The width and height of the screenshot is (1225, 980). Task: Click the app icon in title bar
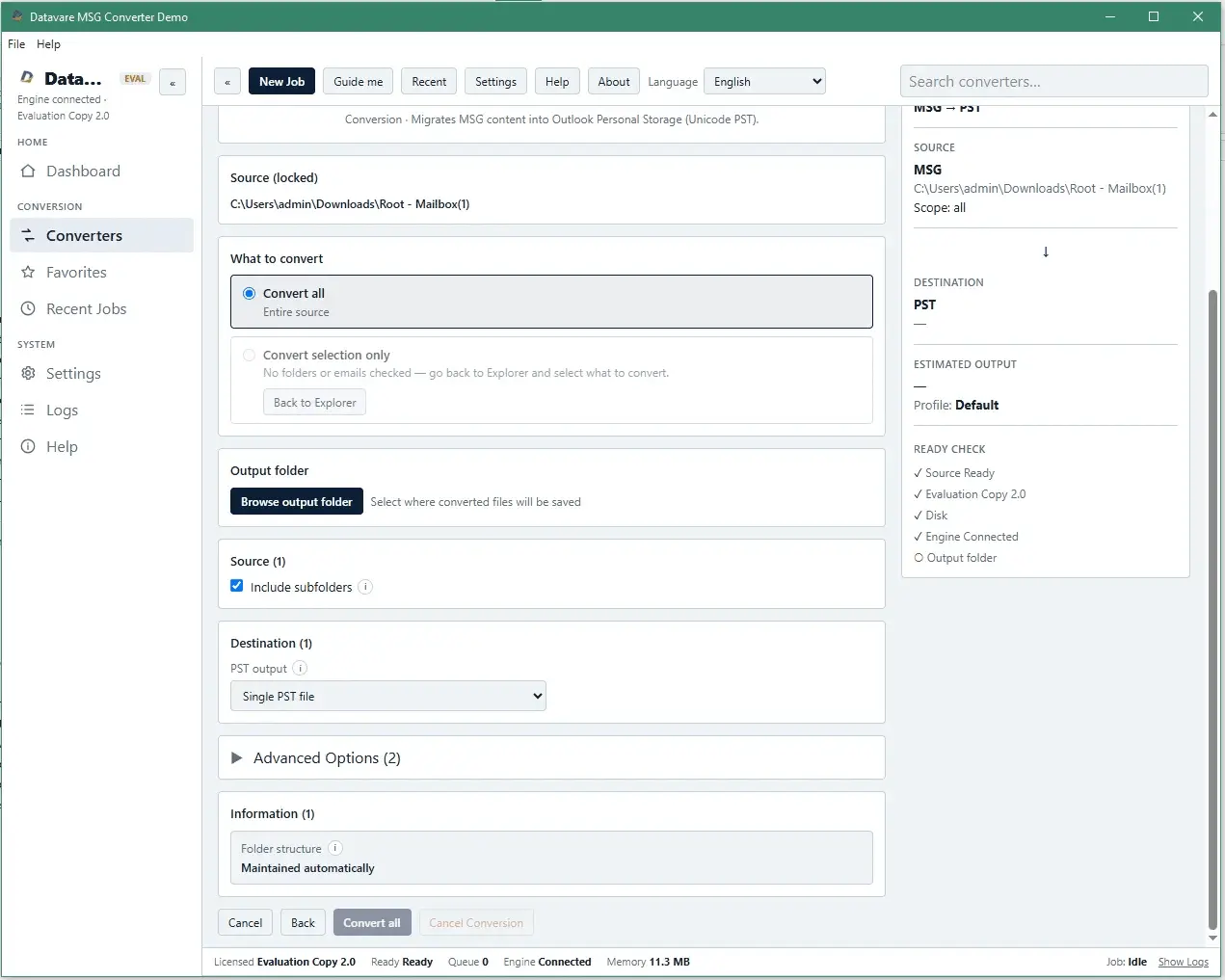(16, 16)
